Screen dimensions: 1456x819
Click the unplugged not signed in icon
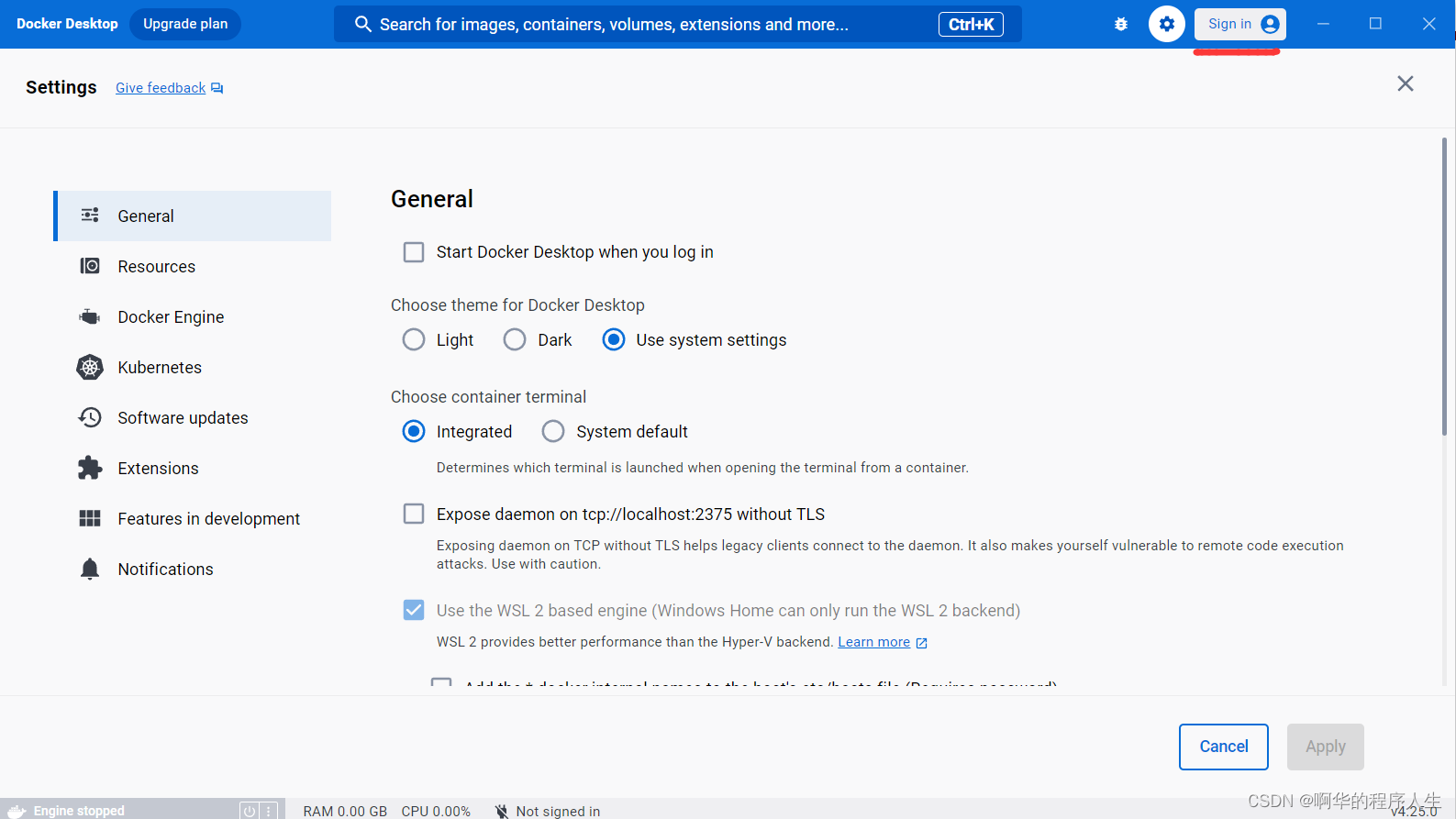click(502, 811)
